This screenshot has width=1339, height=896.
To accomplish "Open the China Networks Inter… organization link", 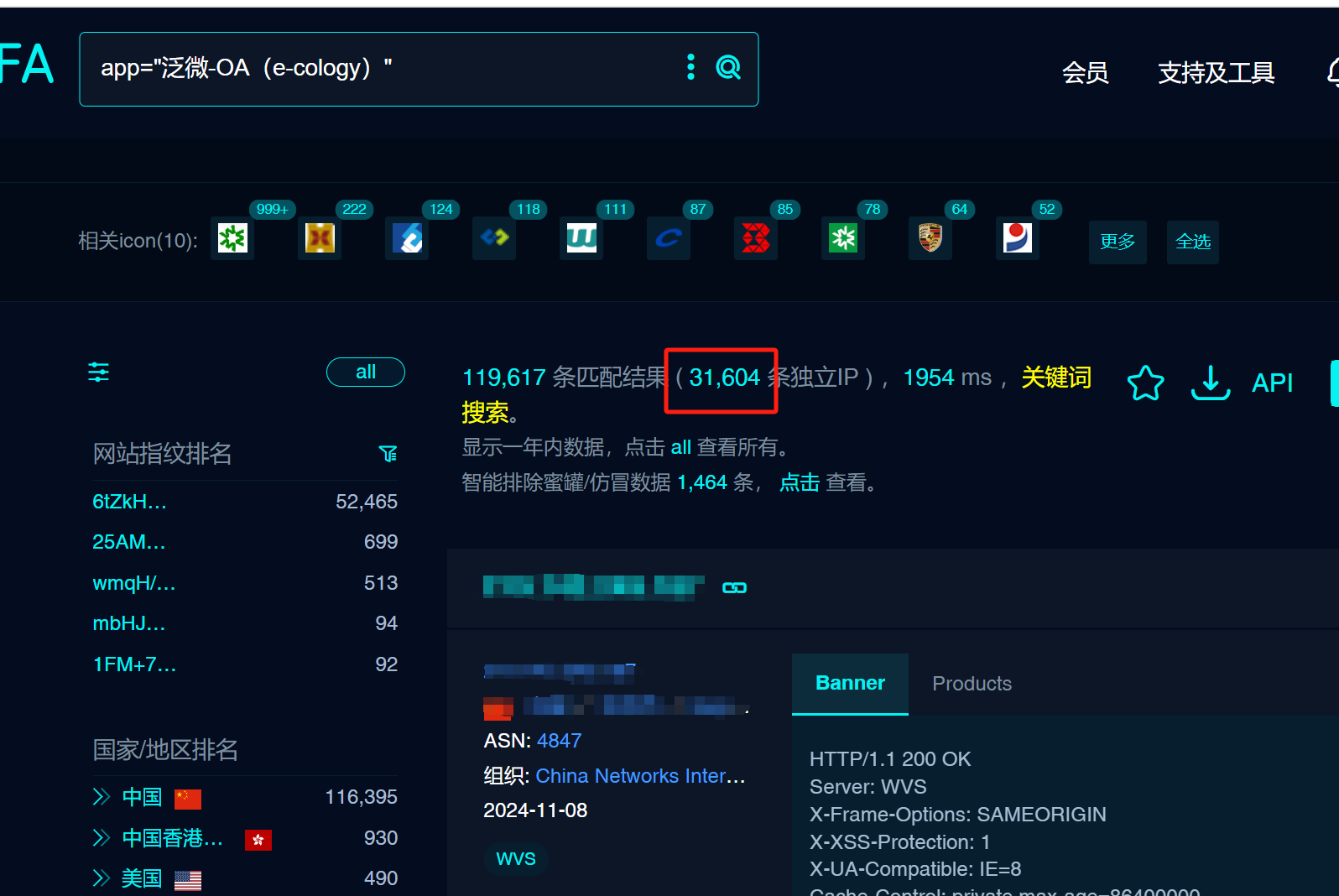I will [640, 776].
